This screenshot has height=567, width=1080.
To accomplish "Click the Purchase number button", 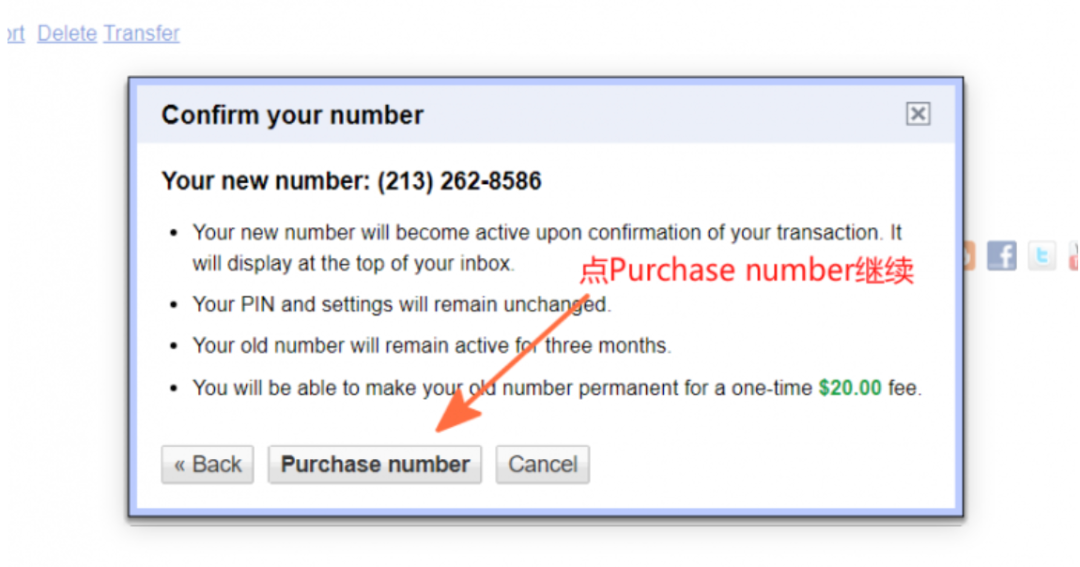I will [x=375, y=464].
